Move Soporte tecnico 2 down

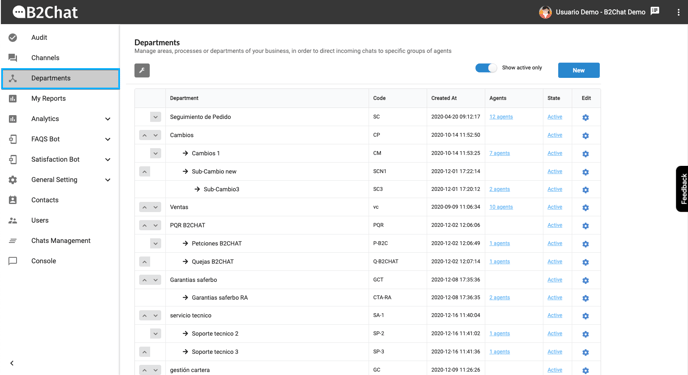tap(155, 334)
